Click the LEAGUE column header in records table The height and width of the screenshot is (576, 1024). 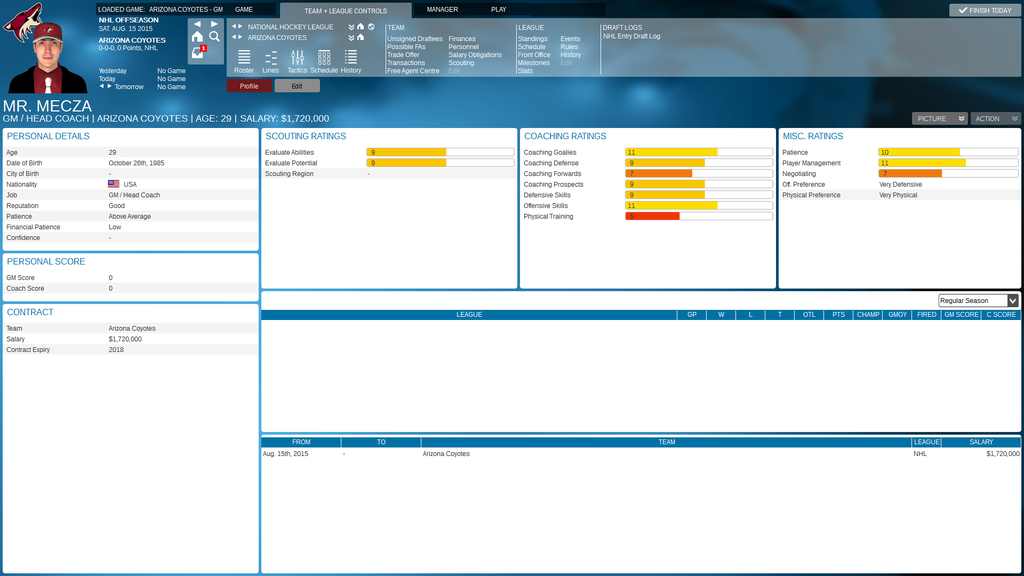pyautogui.click(x=469, y=315)
